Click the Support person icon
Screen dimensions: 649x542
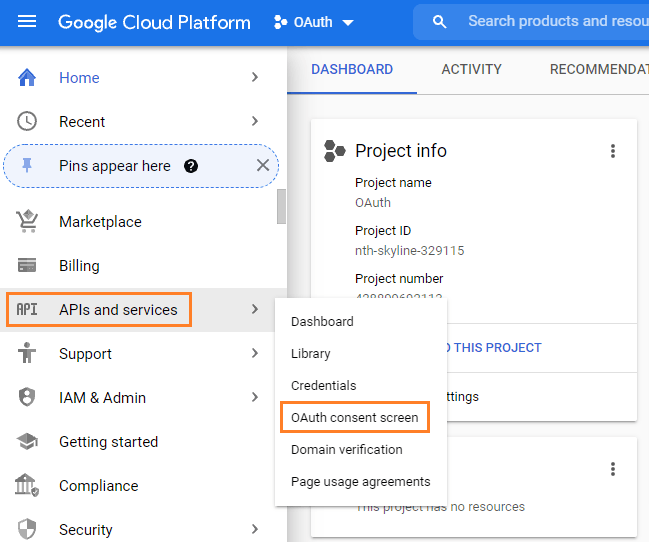coord(27,353)
